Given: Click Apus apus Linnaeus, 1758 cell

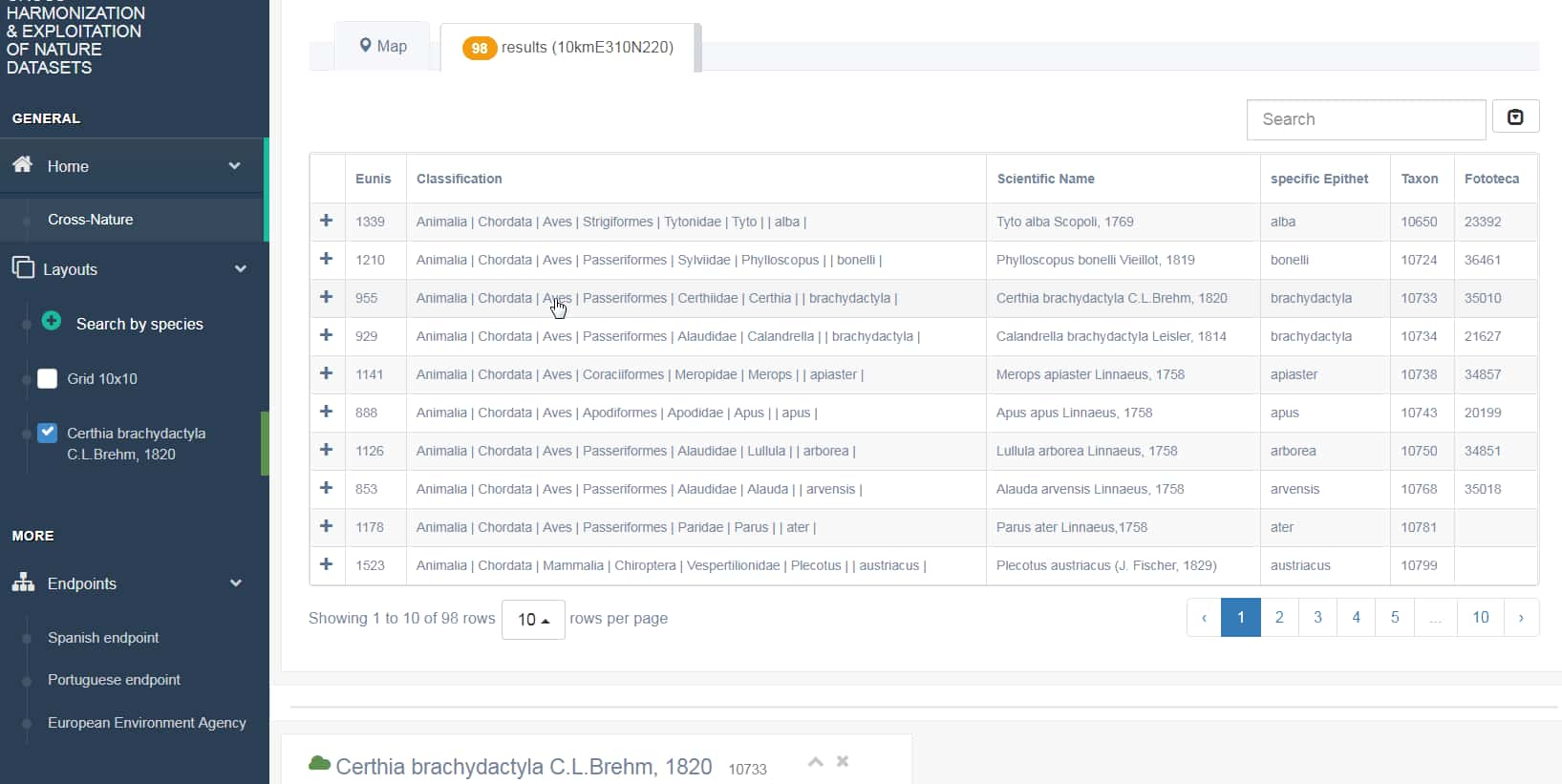Looking at the screenshot, I should pyautogui.click(x=1123, y=413).
